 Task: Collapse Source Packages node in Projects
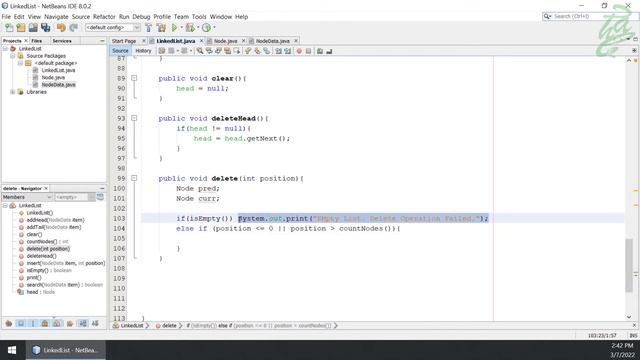(13, 56)
